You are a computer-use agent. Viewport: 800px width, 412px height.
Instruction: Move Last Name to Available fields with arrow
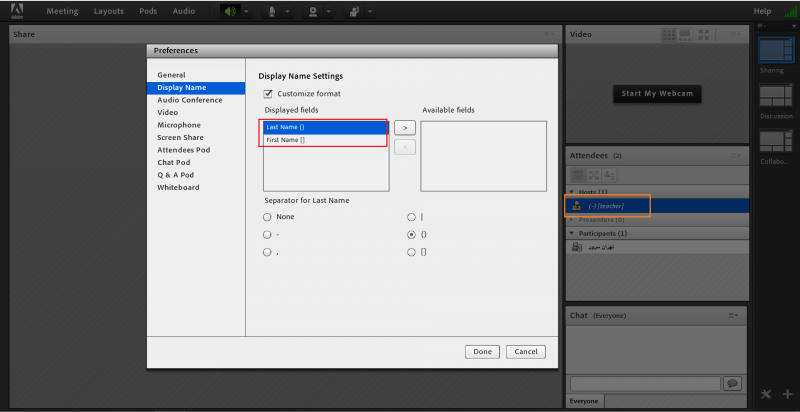pos(404,128)
